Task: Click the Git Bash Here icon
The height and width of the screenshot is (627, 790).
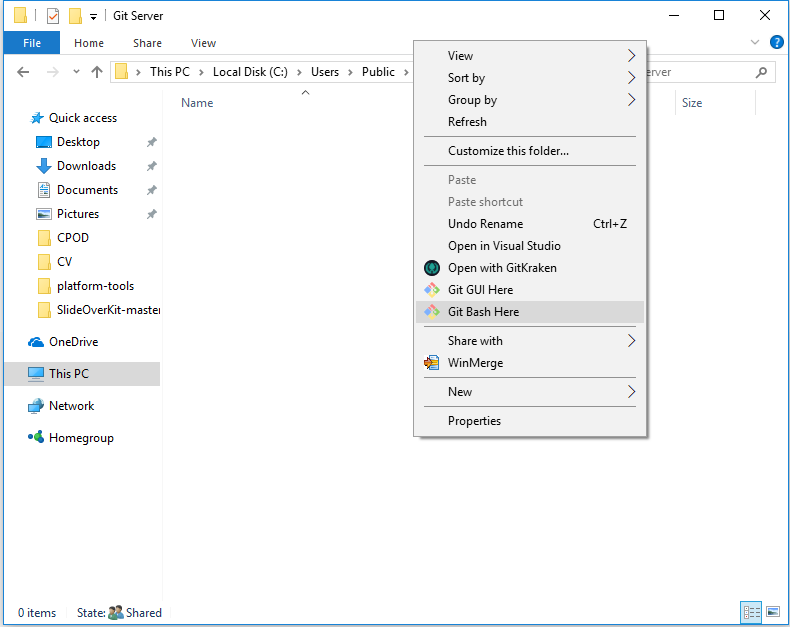Action: tap(432, 312)
